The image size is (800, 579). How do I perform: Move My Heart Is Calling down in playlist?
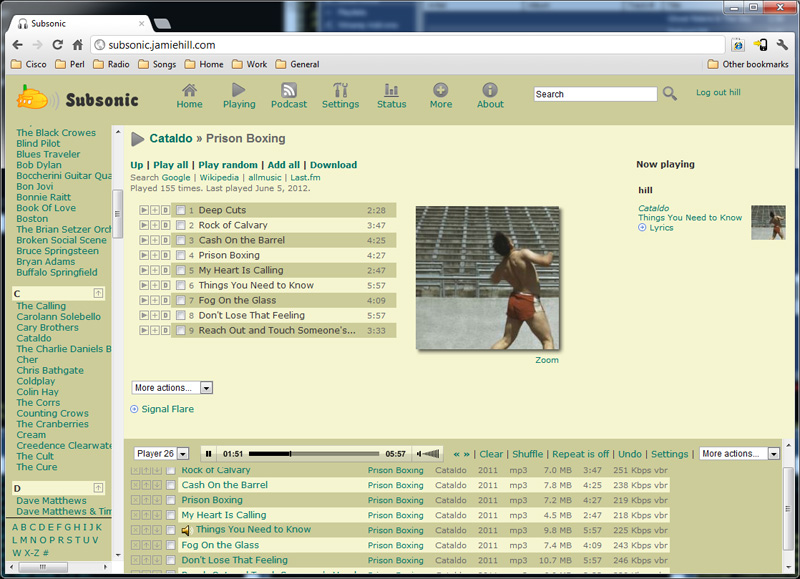point(157,515)
